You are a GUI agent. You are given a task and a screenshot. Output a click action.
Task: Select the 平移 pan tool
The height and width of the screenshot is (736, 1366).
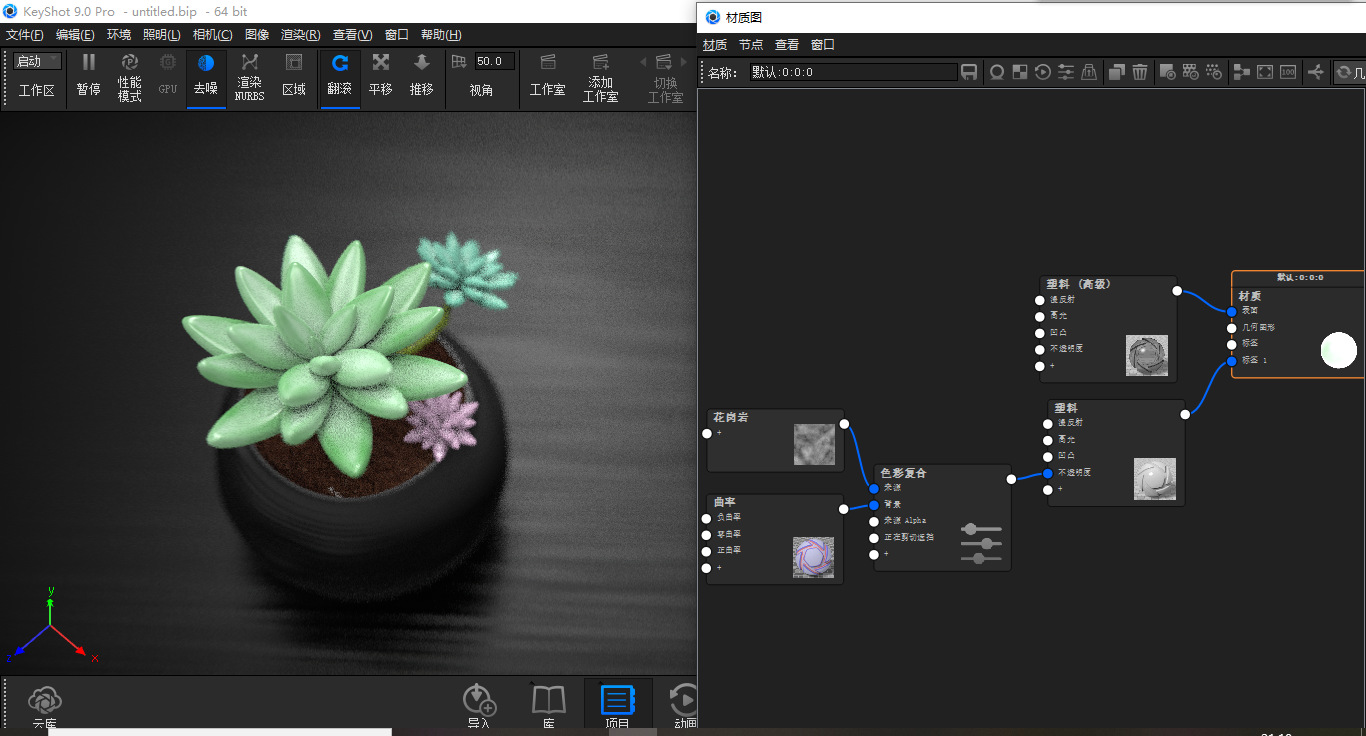pos(380,75)
